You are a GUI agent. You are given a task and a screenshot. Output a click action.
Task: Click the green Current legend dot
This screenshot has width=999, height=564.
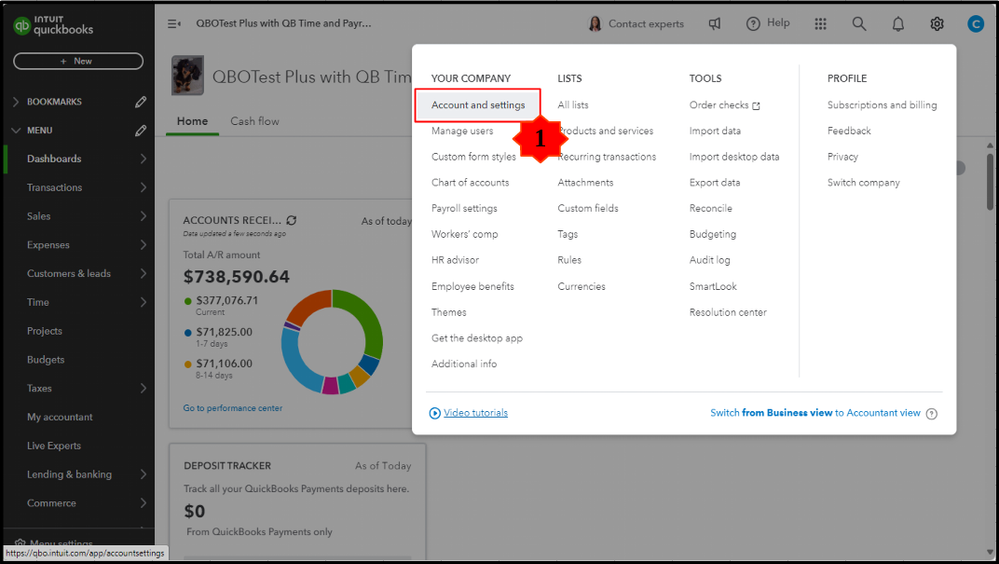(x=187, y=301)
